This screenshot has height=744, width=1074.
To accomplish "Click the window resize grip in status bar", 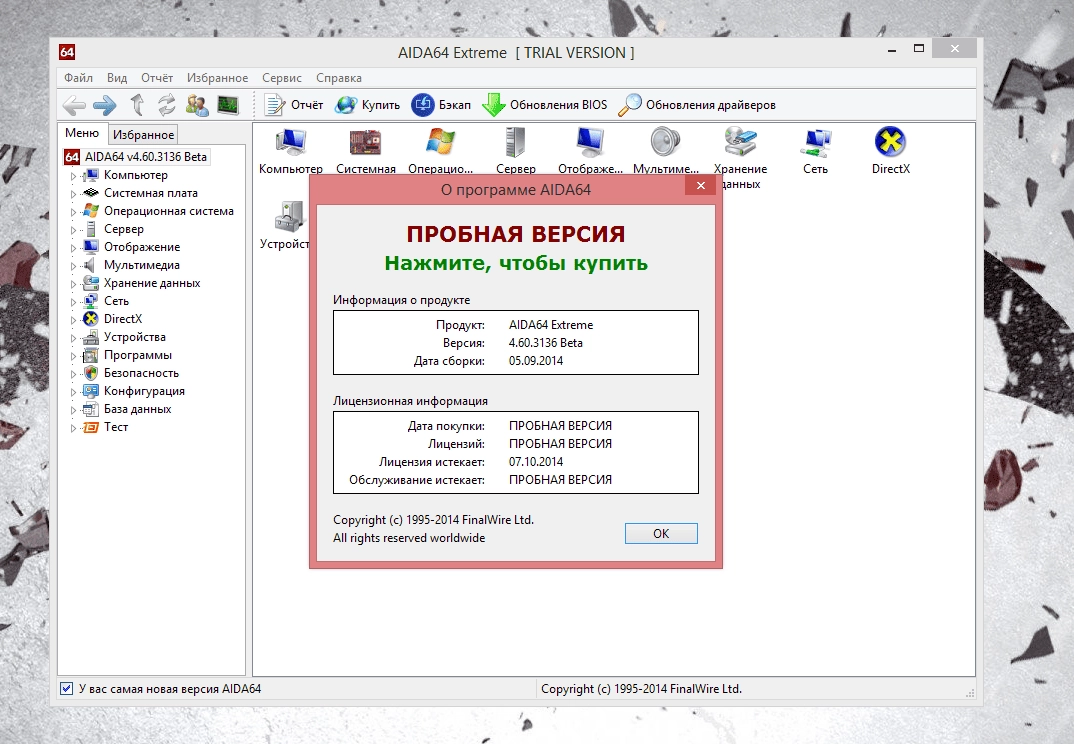I will click(x=970, y=693).
